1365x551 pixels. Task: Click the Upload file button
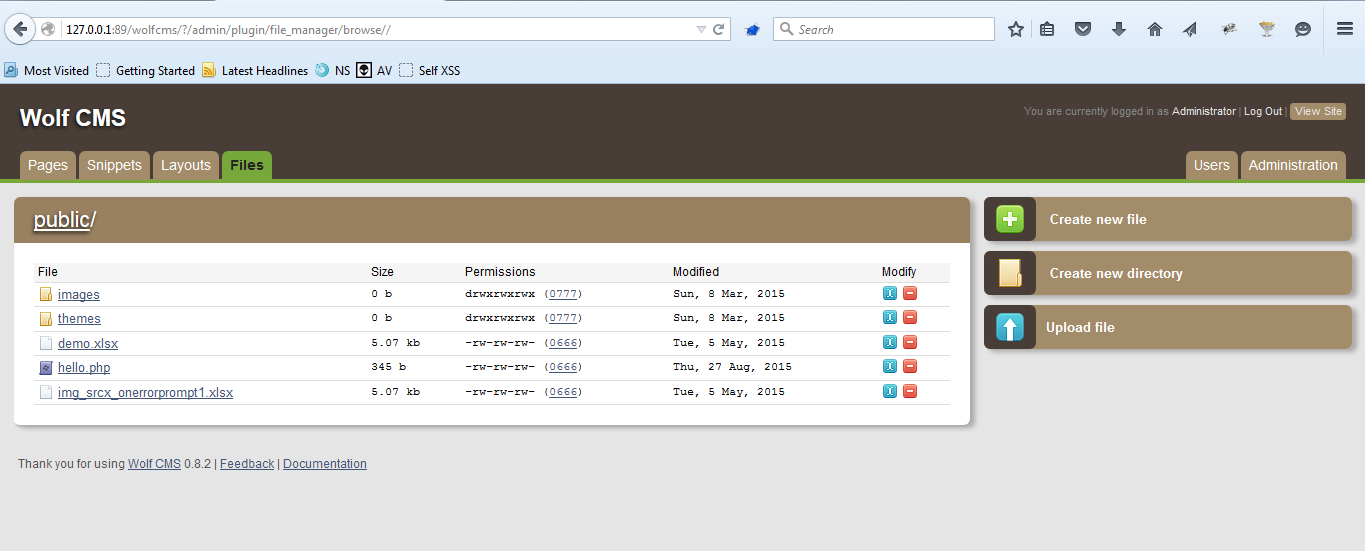(x=1168, y=327)
